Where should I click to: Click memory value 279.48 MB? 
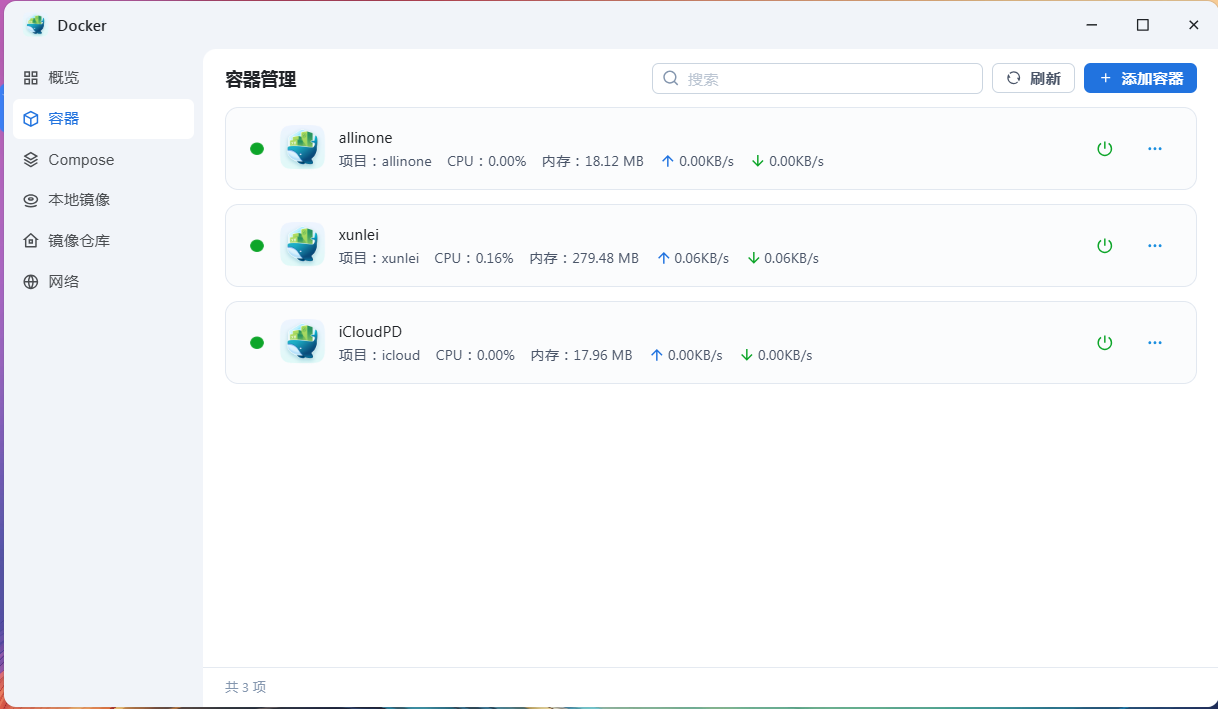(x=606, y=258)
